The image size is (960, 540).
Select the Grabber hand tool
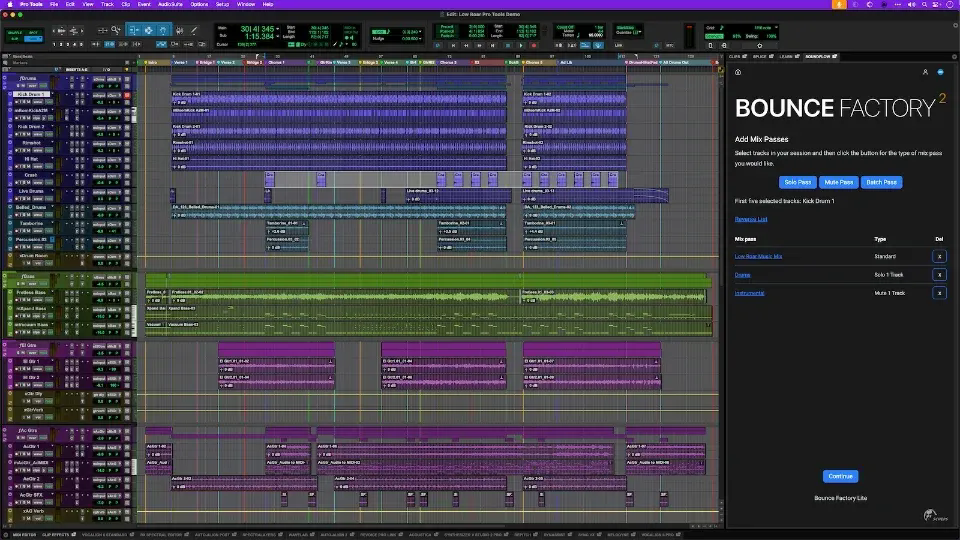tap(162, 30)
